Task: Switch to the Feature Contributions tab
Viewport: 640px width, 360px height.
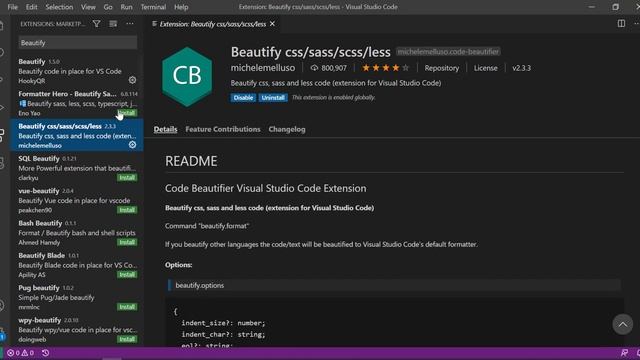Action: (223, 129)
